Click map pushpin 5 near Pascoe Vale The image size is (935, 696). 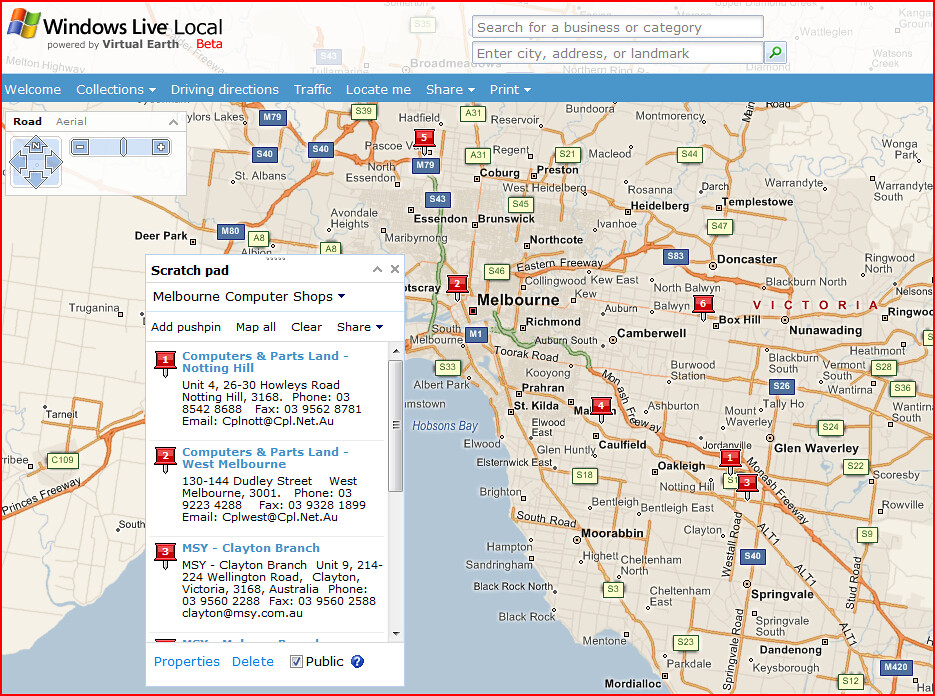pos(424,142)
